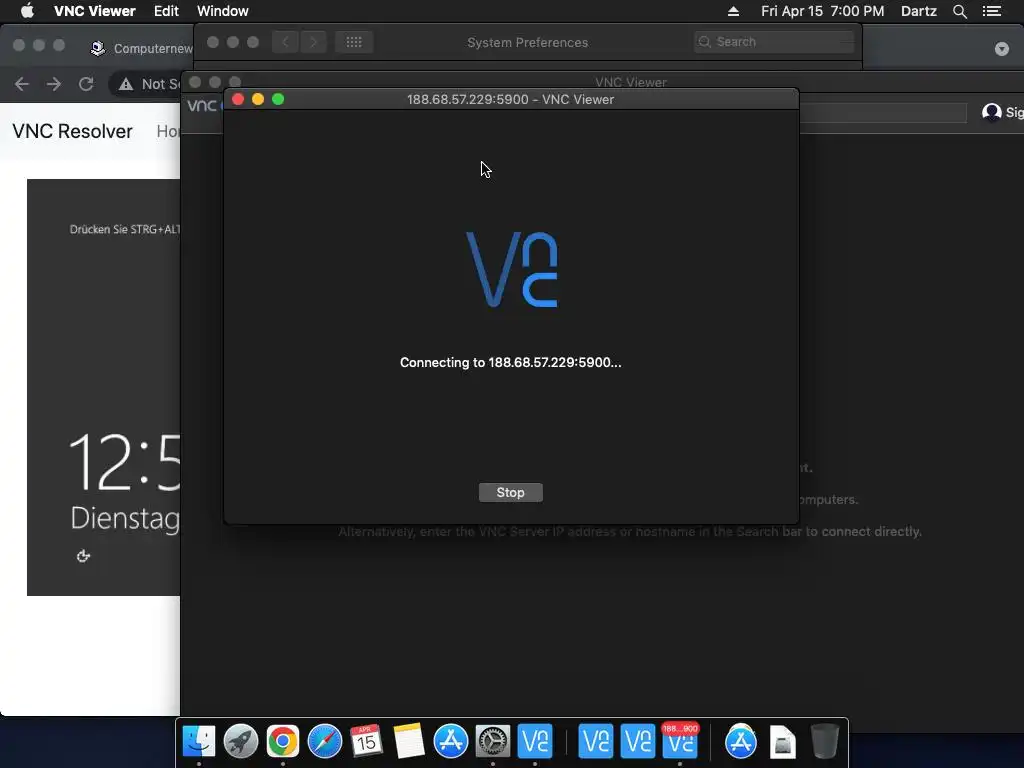The height and width of the screenshot is (768, 1024).
Task: Open the leftmost VNC Viewer Dock icon
Action: tap(535, 741)
